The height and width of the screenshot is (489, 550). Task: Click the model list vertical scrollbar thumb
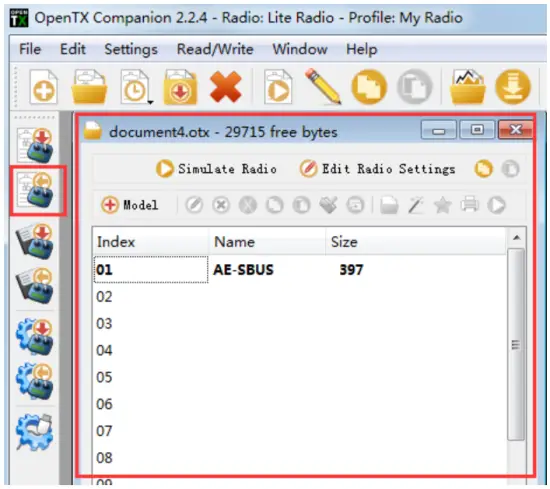coord(516,344)
